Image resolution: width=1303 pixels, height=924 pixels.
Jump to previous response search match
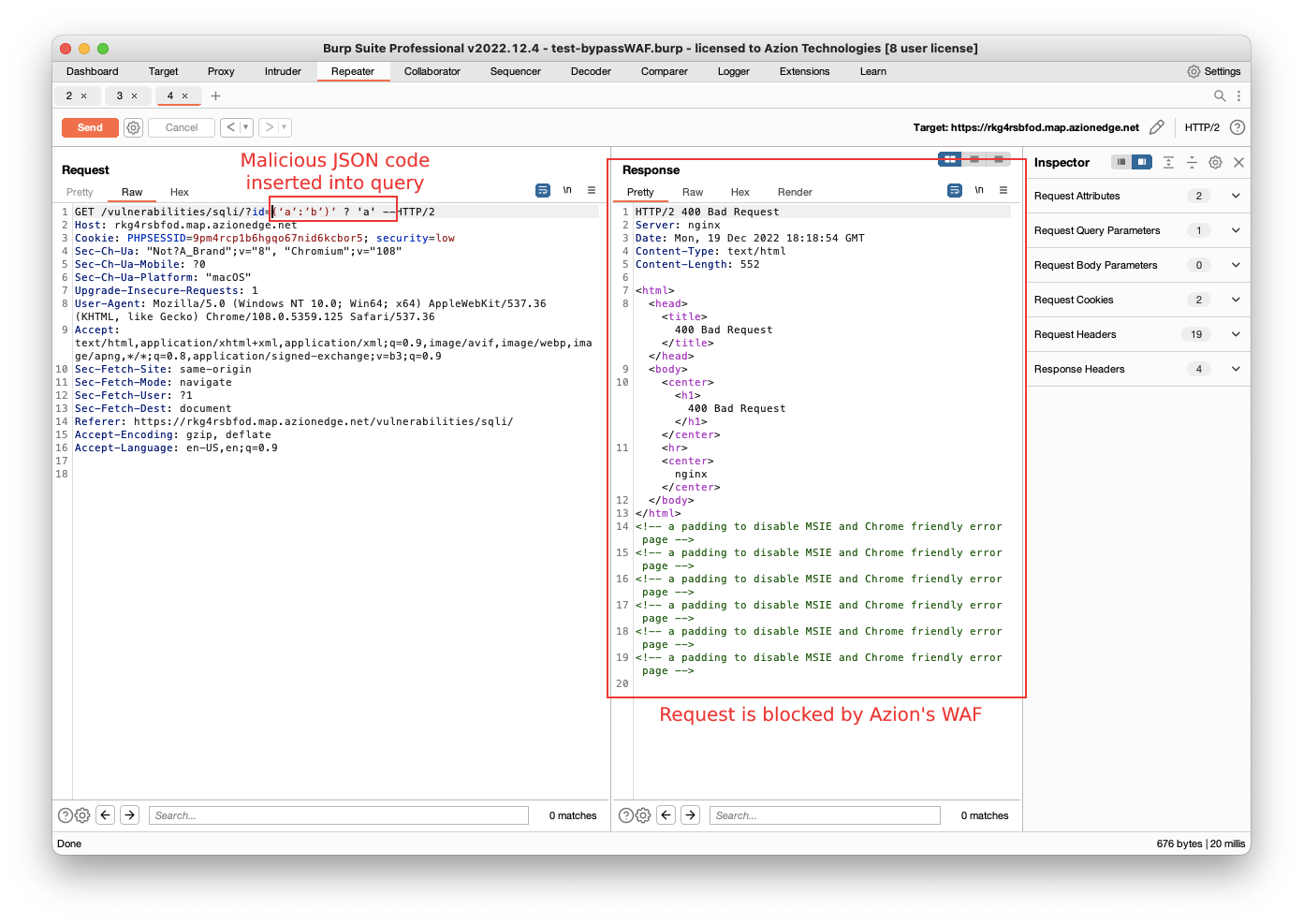pyautogui.click(x=666, y=815)
